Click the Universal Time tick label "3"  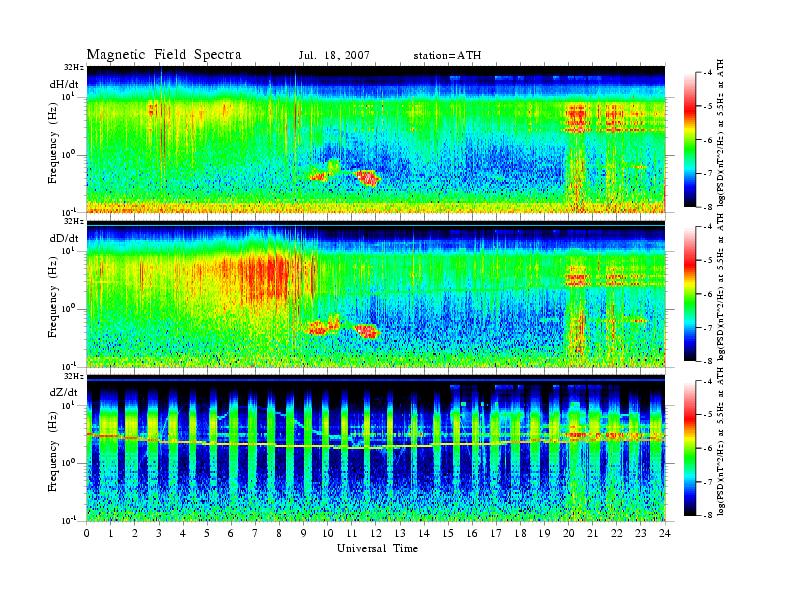tap(159, 534)
